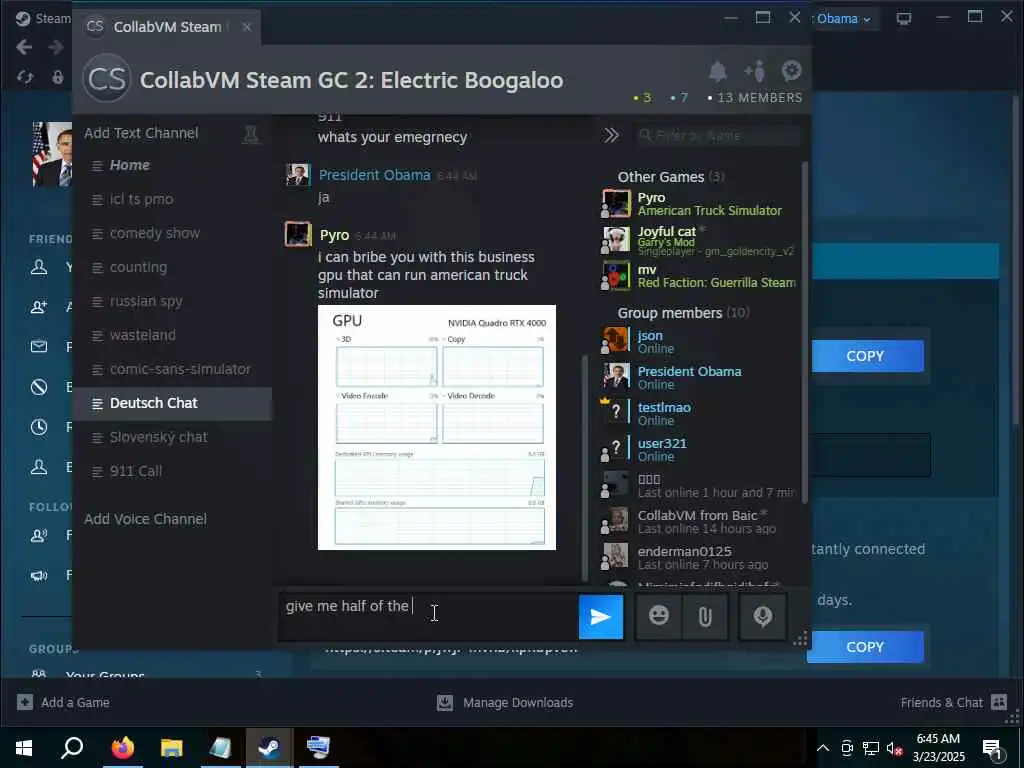This screenshot has width=1024, height=768.
Task: Launch Firefox from taskbar
Action: click(122, 747)
